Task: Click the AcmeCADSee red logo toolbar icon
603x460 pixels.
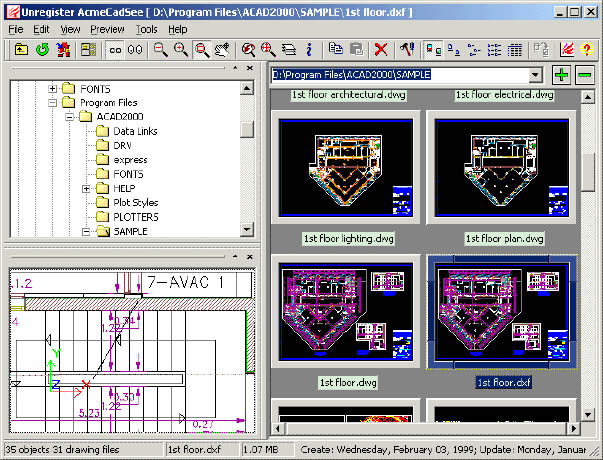Action: pos(567,50)
